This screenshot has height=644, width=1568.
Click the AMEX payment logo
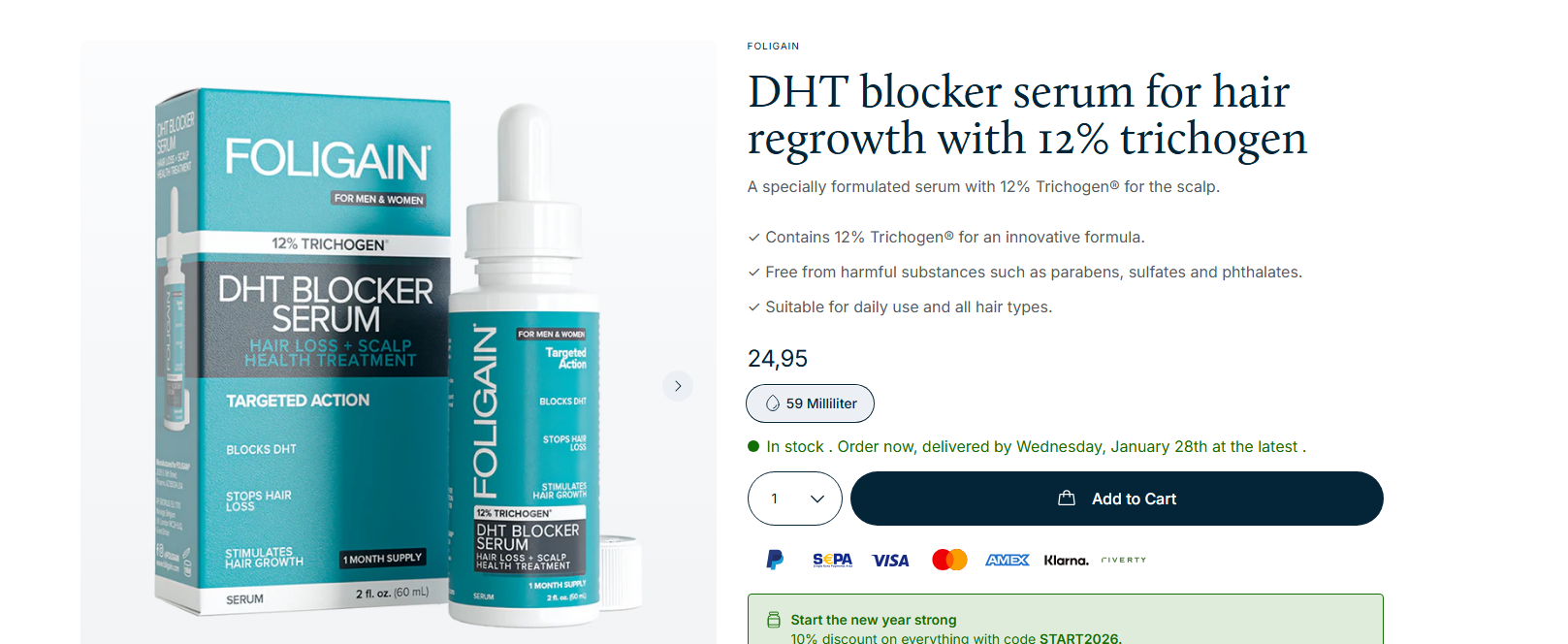click(1008, 560)
